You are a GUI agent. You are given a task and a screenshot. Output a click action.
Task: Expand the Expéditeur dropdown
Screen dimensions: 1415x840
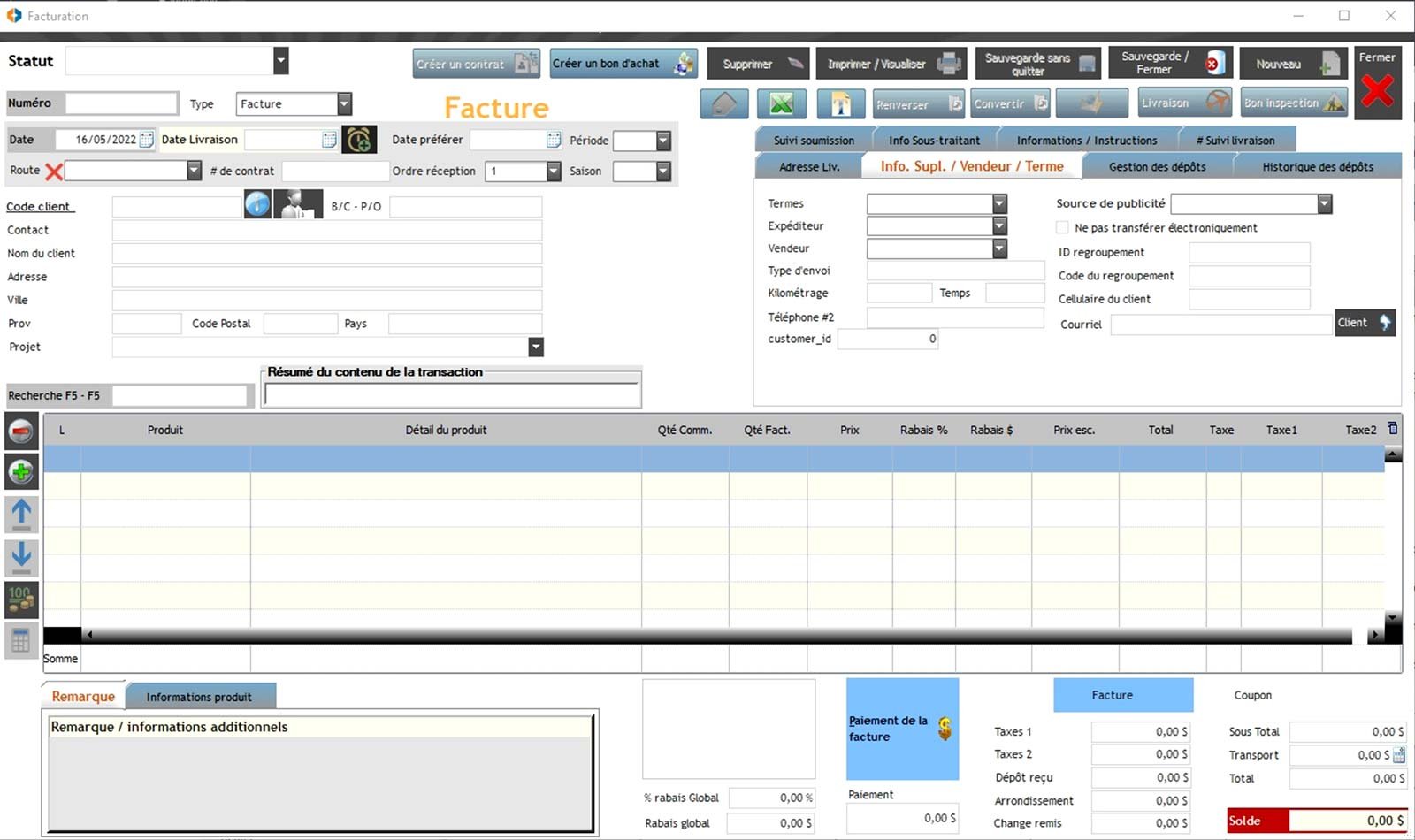999,225
